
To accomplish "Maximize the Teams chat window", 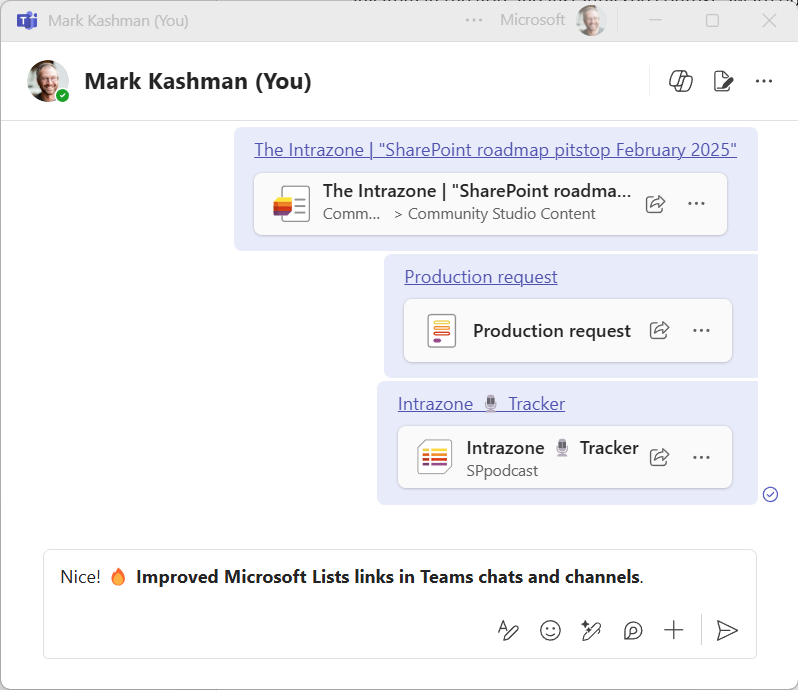I will click(x=712, y=20).
